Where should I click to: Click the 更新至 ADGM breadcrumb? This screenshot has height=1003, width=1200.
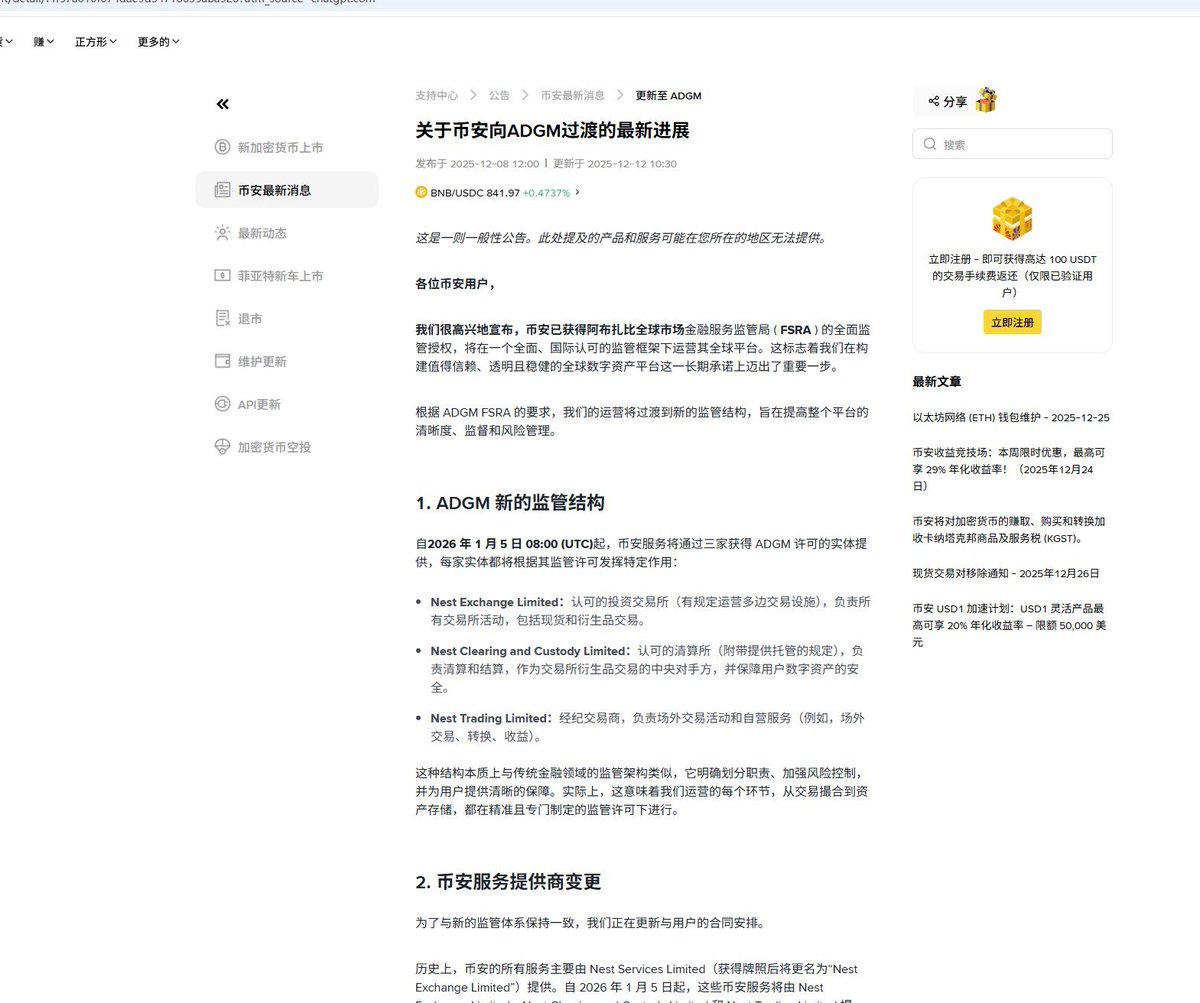click(669, 96)
